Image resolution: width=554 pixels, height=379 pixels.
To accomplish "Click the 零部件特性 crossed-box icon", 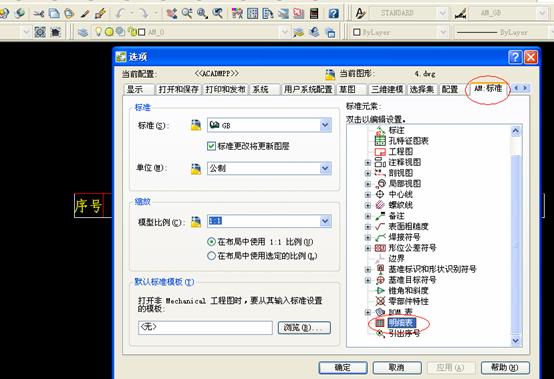I will 380,301.
